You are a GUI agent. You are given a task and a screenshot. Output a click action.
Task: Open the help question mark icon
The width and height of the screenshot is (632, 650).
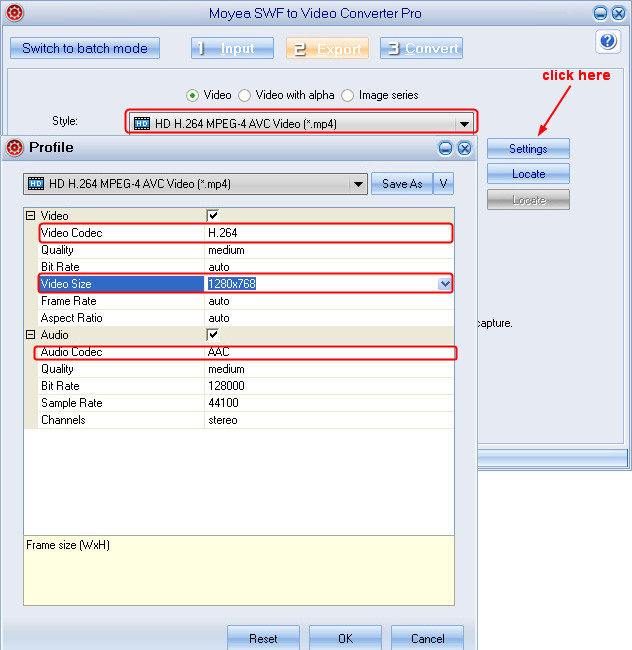[608, 41]
